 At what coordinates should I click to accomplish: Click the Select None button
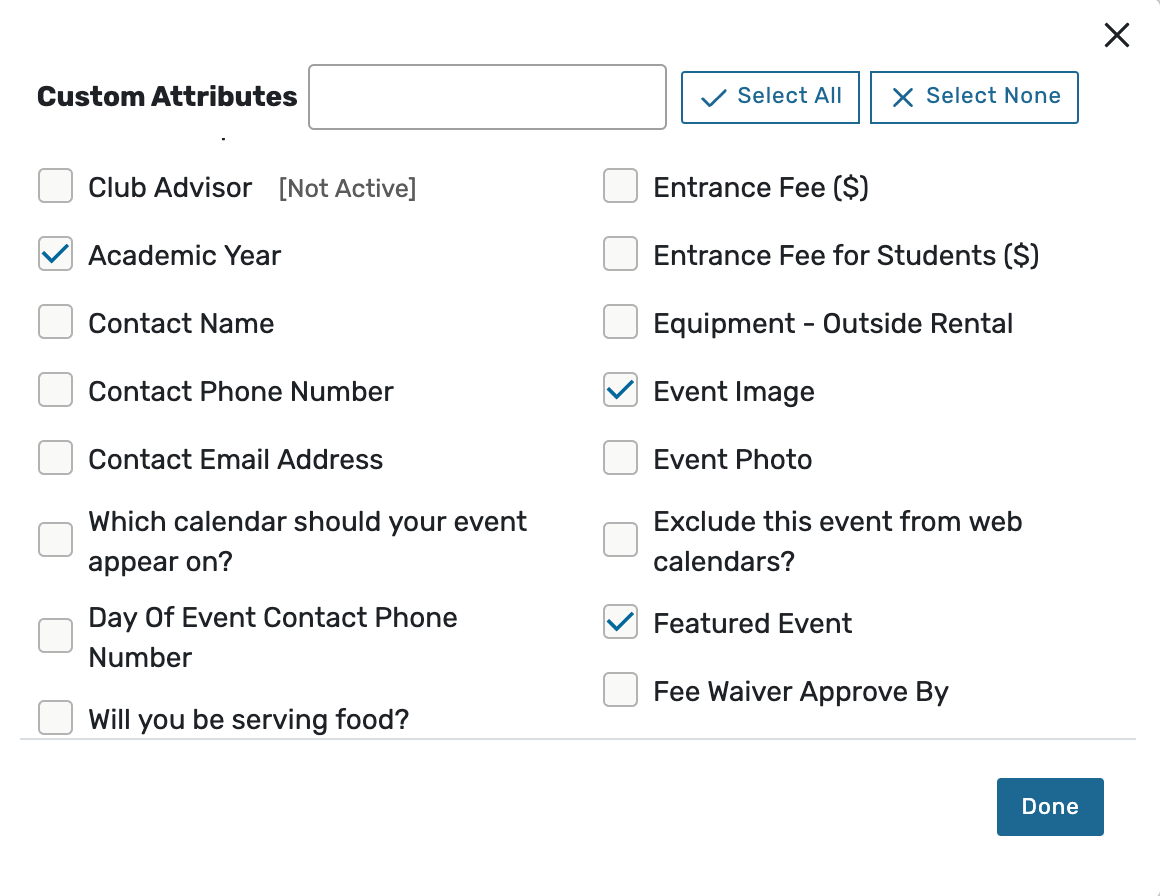click(974, 97)
